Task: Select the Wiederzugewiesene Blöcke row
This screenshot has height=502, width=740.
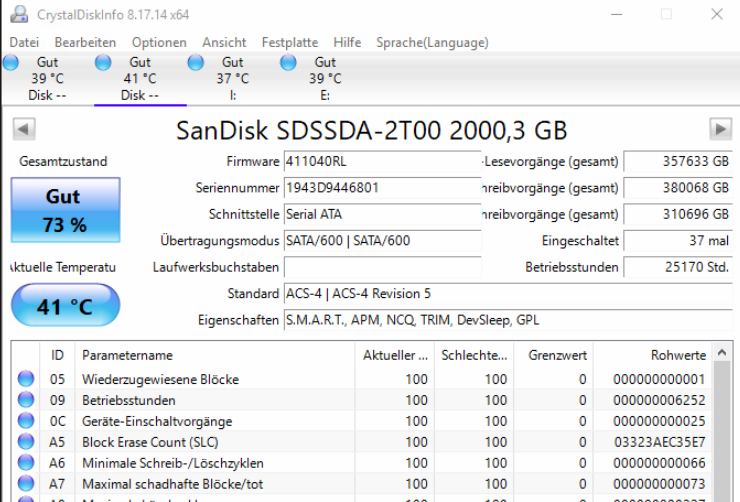Action: pyautogui.click(x=362, y=379)
